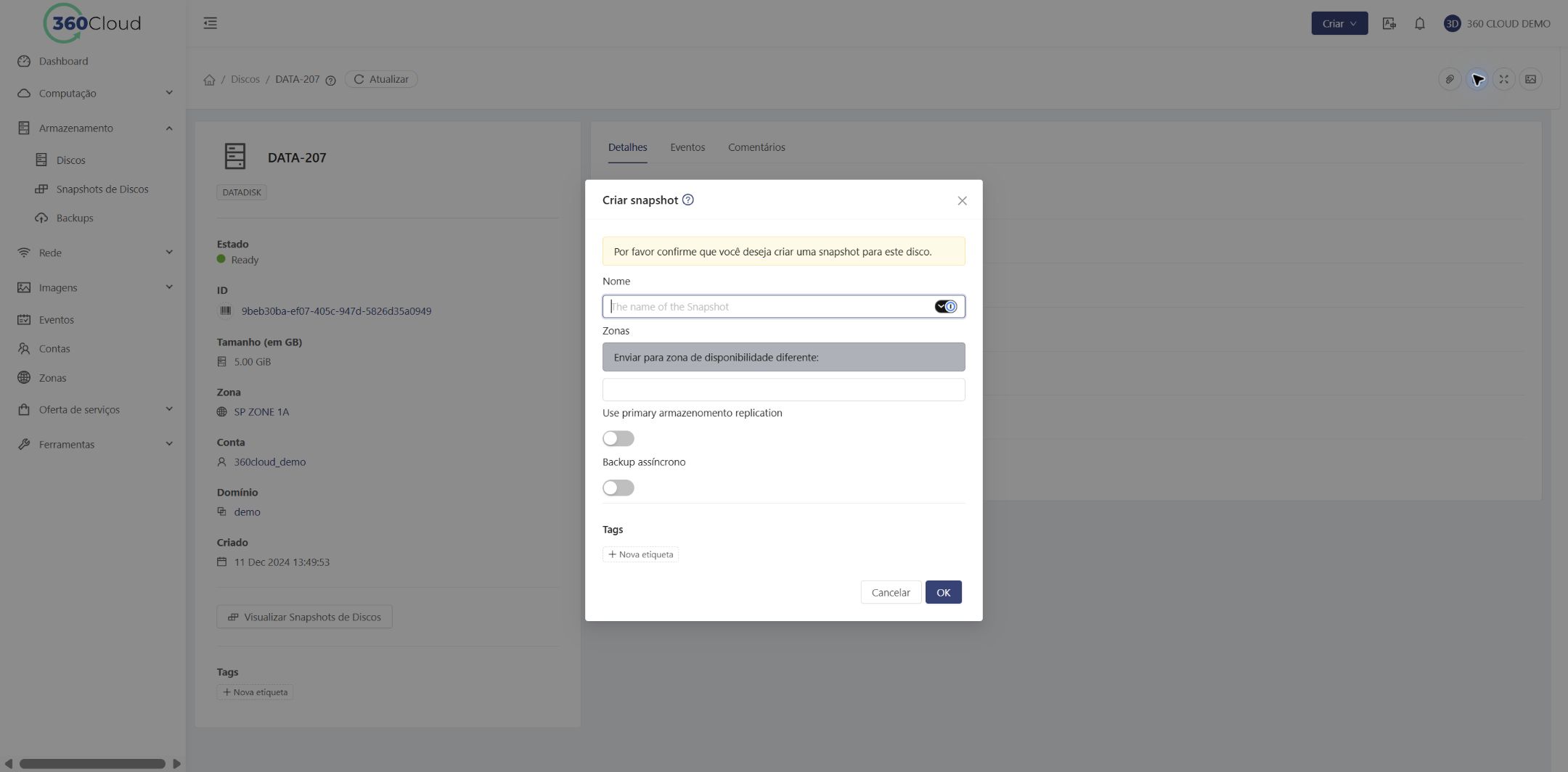
Task: Open Contas in the sidebar
Action: pos(54,348)
